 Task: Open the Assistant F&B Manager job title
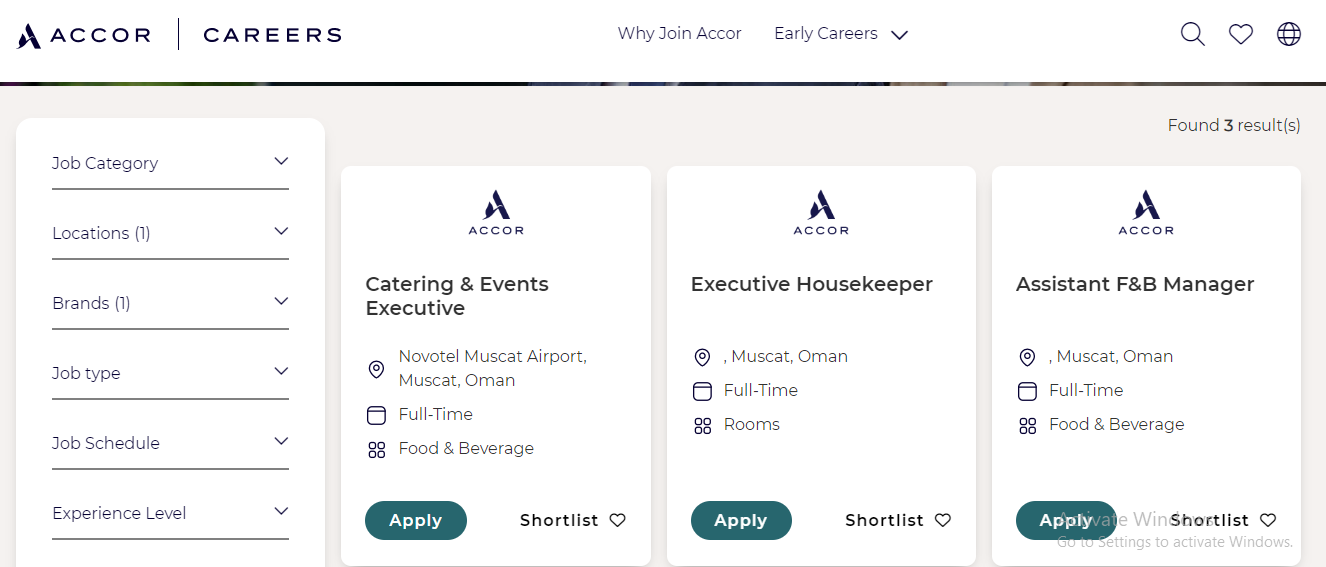(1135, 285)
